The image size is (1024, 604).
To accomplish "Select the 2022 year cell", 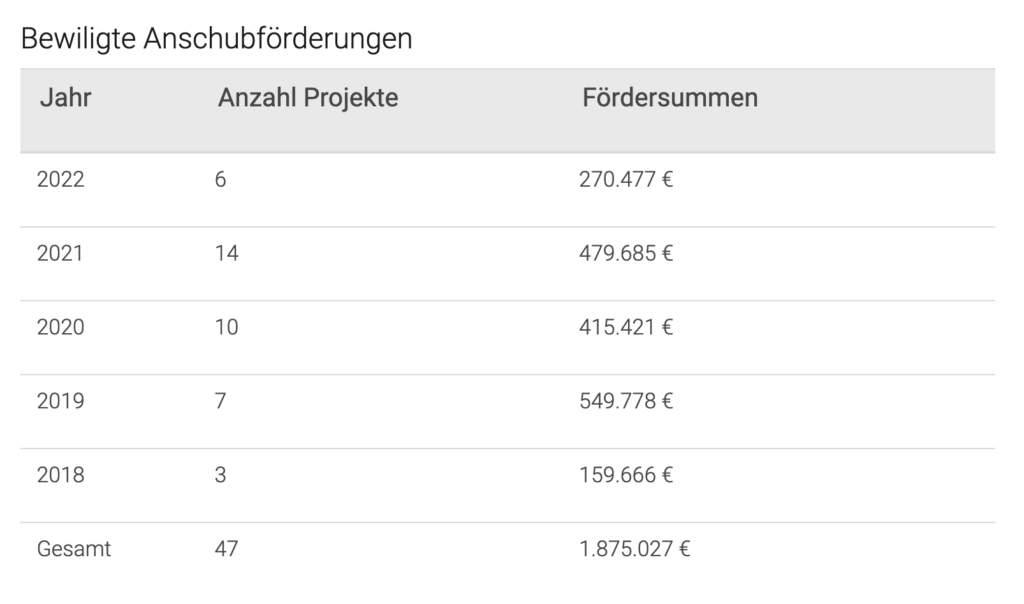I will tap(61, 180).
